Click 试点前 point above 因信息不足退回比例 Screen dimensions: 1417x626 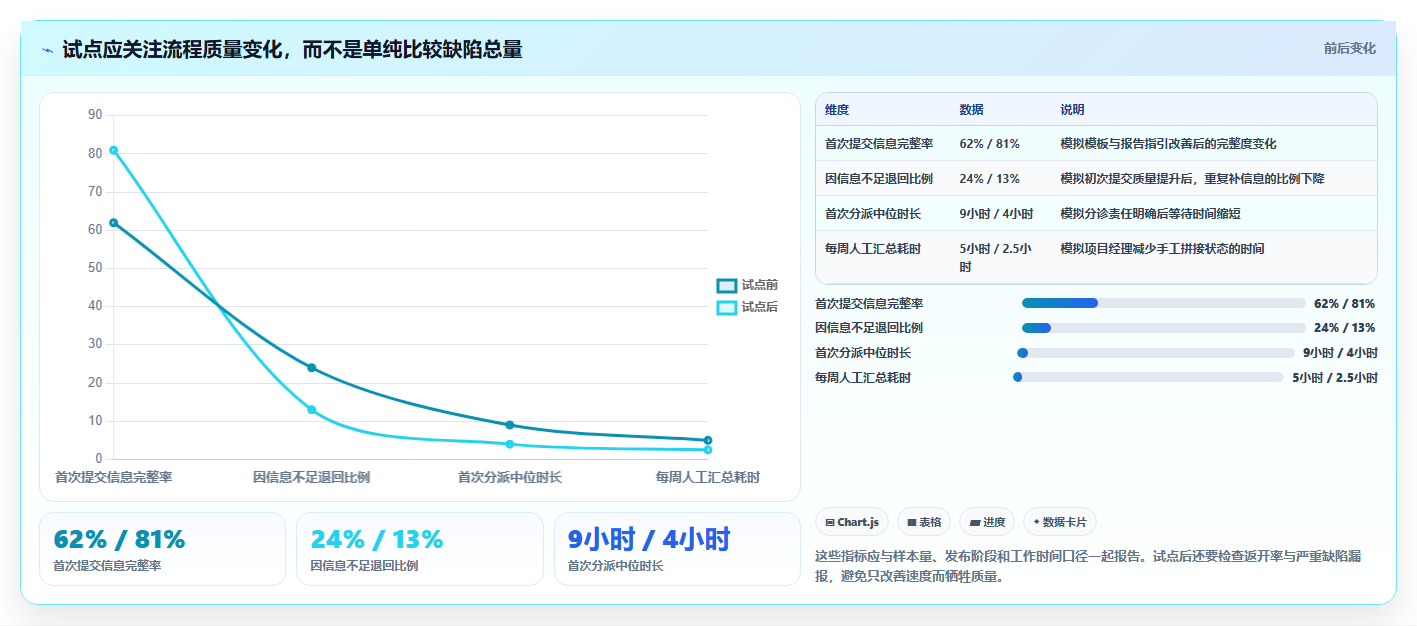[312, 368]
